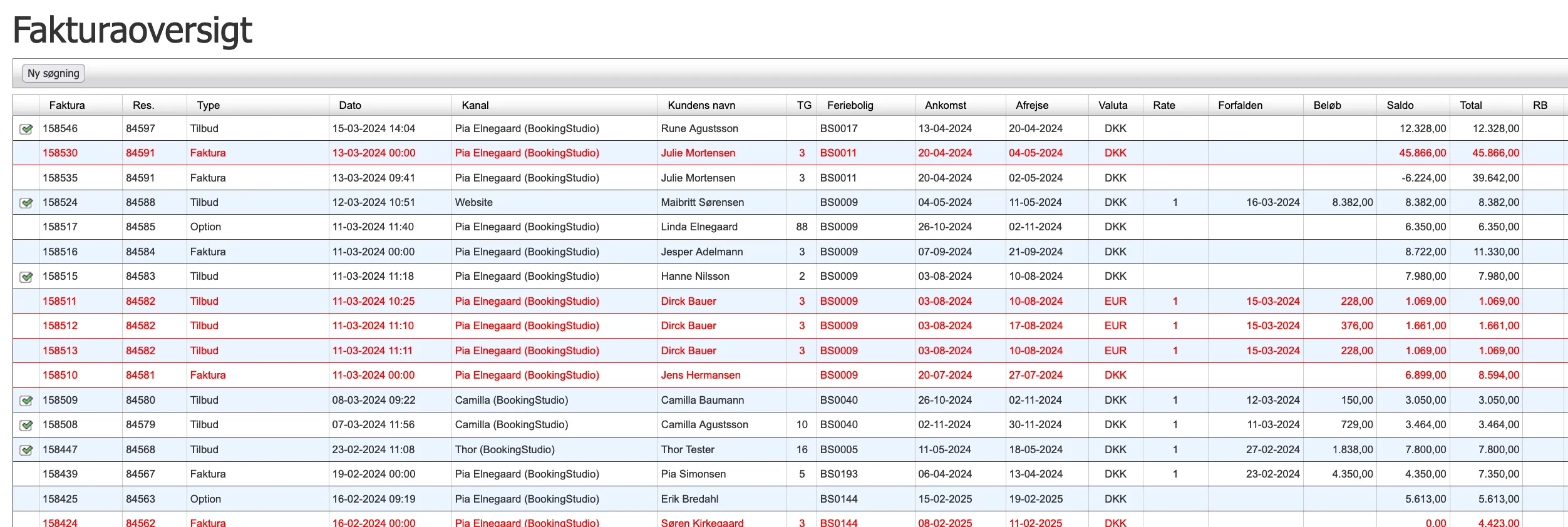This screenshot has height=527, width=1568.
Task: Click the check icon in Hanne Nilsson's row
Action: tap(26, 277)
